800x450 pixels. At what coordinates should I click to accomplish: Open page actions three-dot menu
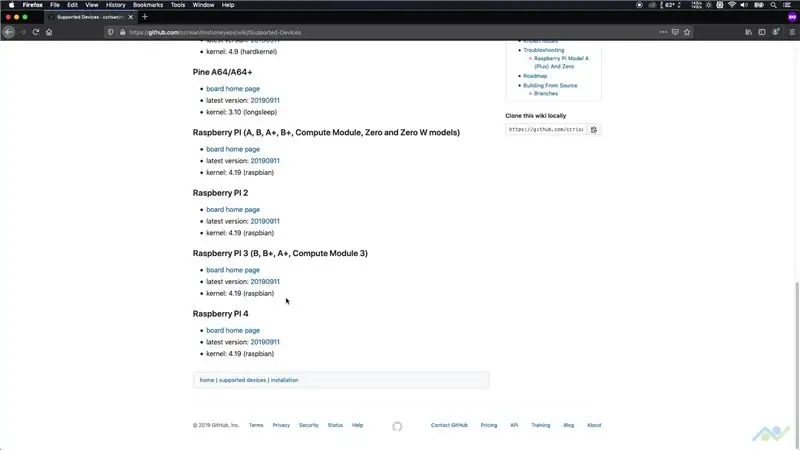coord(663,32)
